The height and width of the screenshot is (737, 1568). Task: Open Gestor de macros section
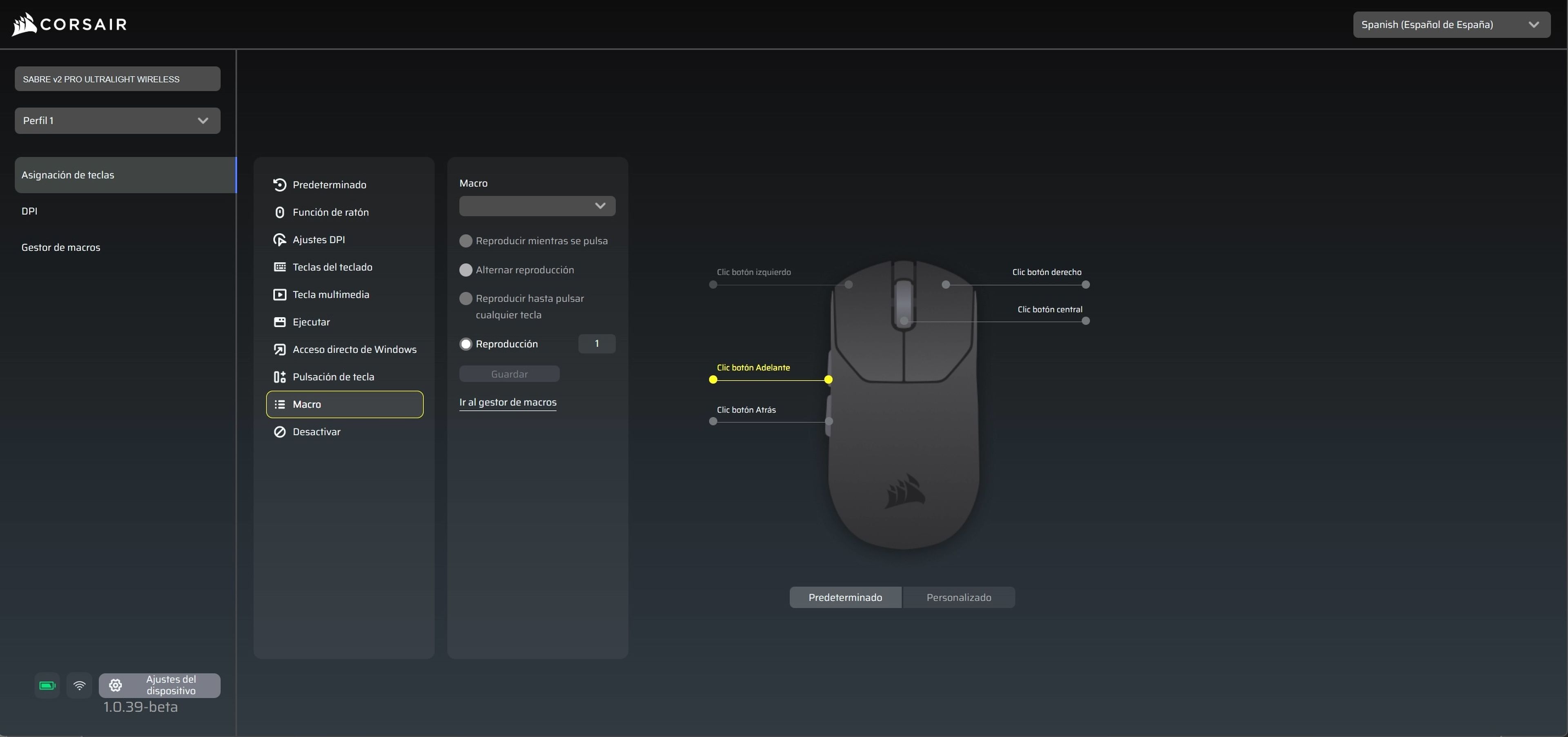point(60,247)
